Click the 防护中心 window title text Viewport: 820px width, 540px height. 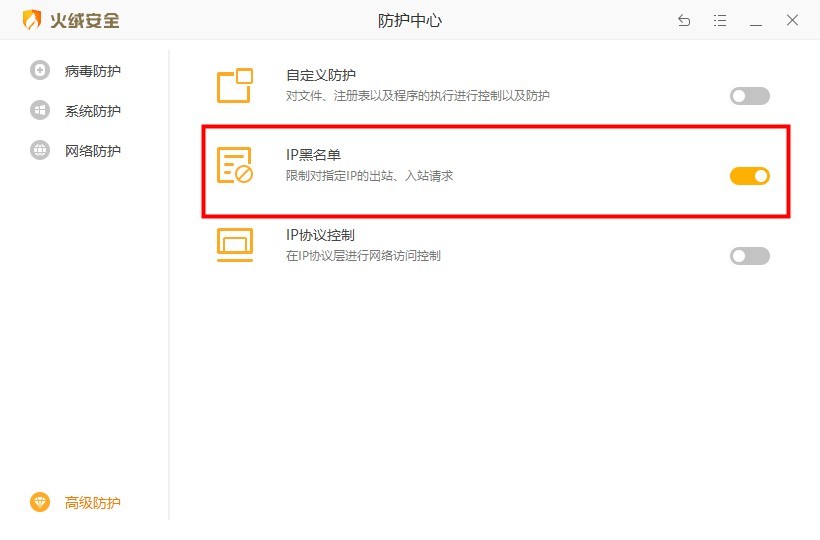coord(409,20)
